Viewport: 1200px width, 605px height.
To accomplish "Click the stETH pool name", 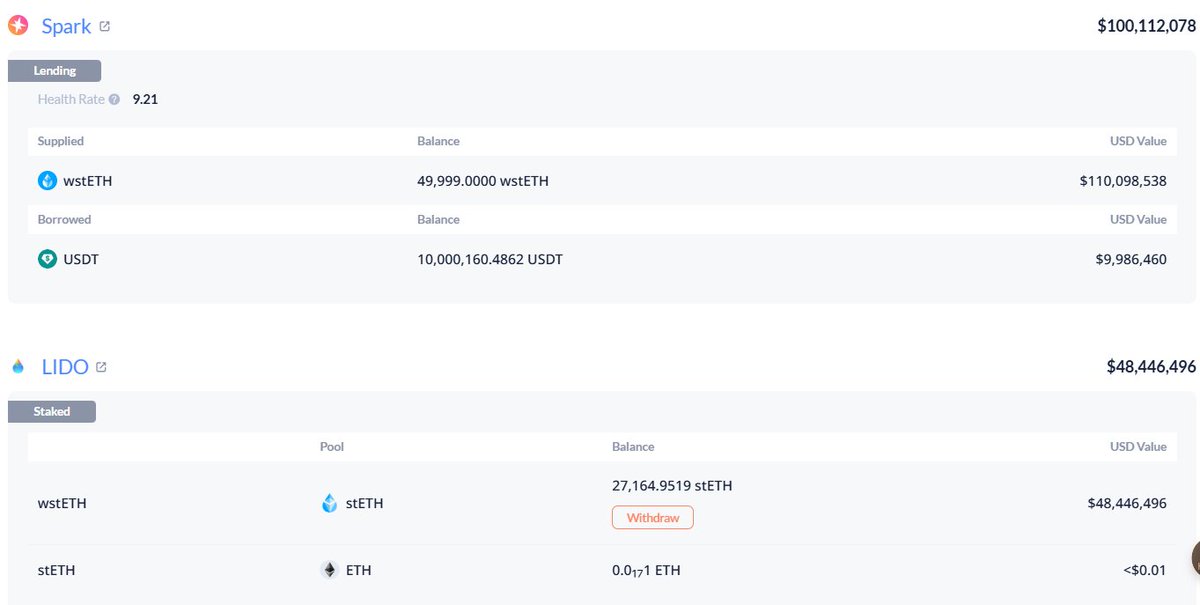I will (x=364, y=503).
